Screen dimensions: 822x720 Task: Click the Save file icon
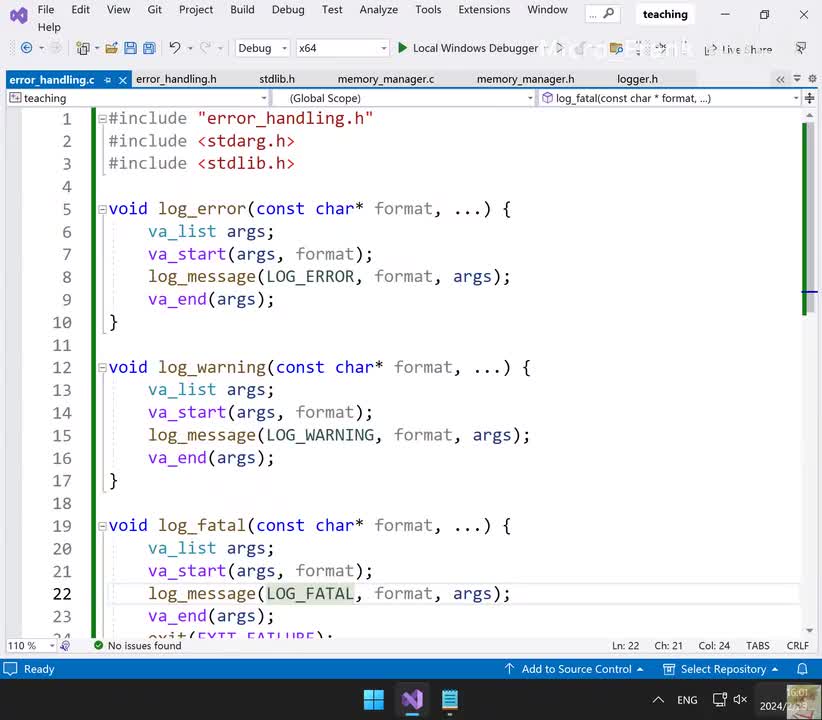[131, 48]
